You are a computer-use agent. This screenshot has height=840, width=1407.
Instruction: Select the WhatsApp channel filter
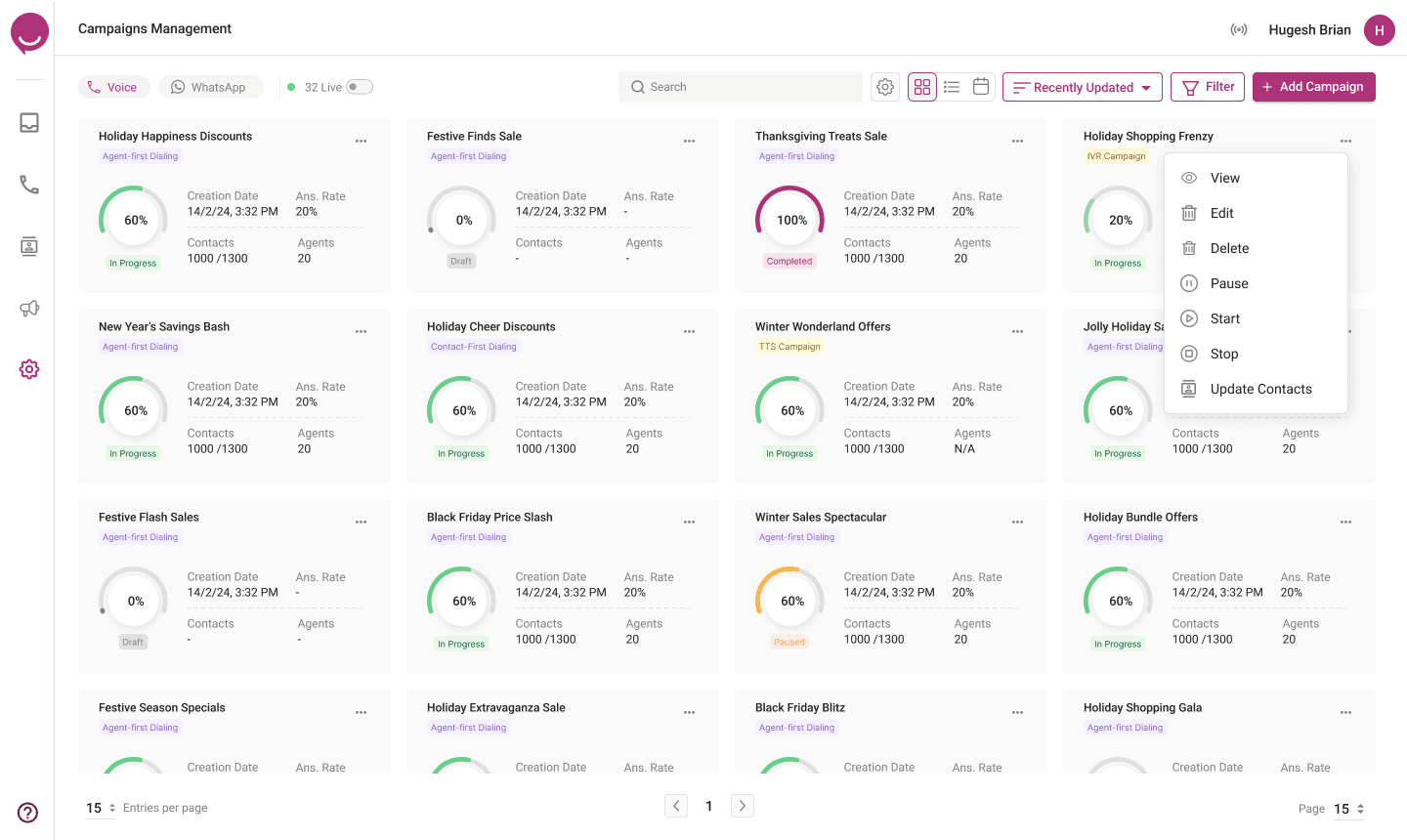click(210, 87)
